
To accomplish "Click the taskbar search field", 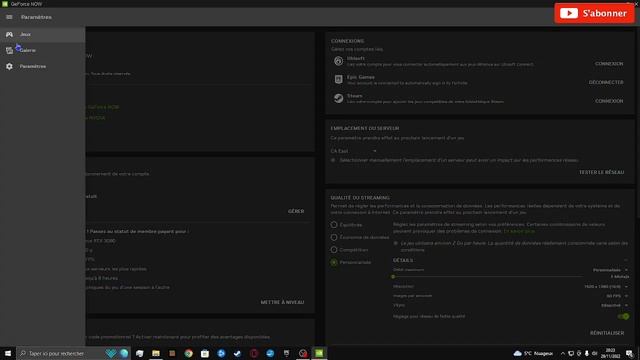I will (73, 353).
